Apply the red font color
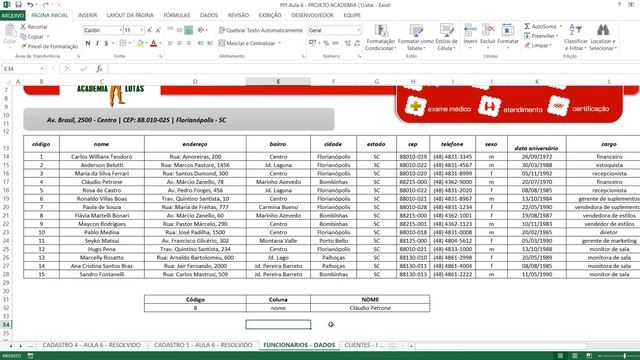The width and height of the screenshot is (640, 360). click(x=153, y=43)
